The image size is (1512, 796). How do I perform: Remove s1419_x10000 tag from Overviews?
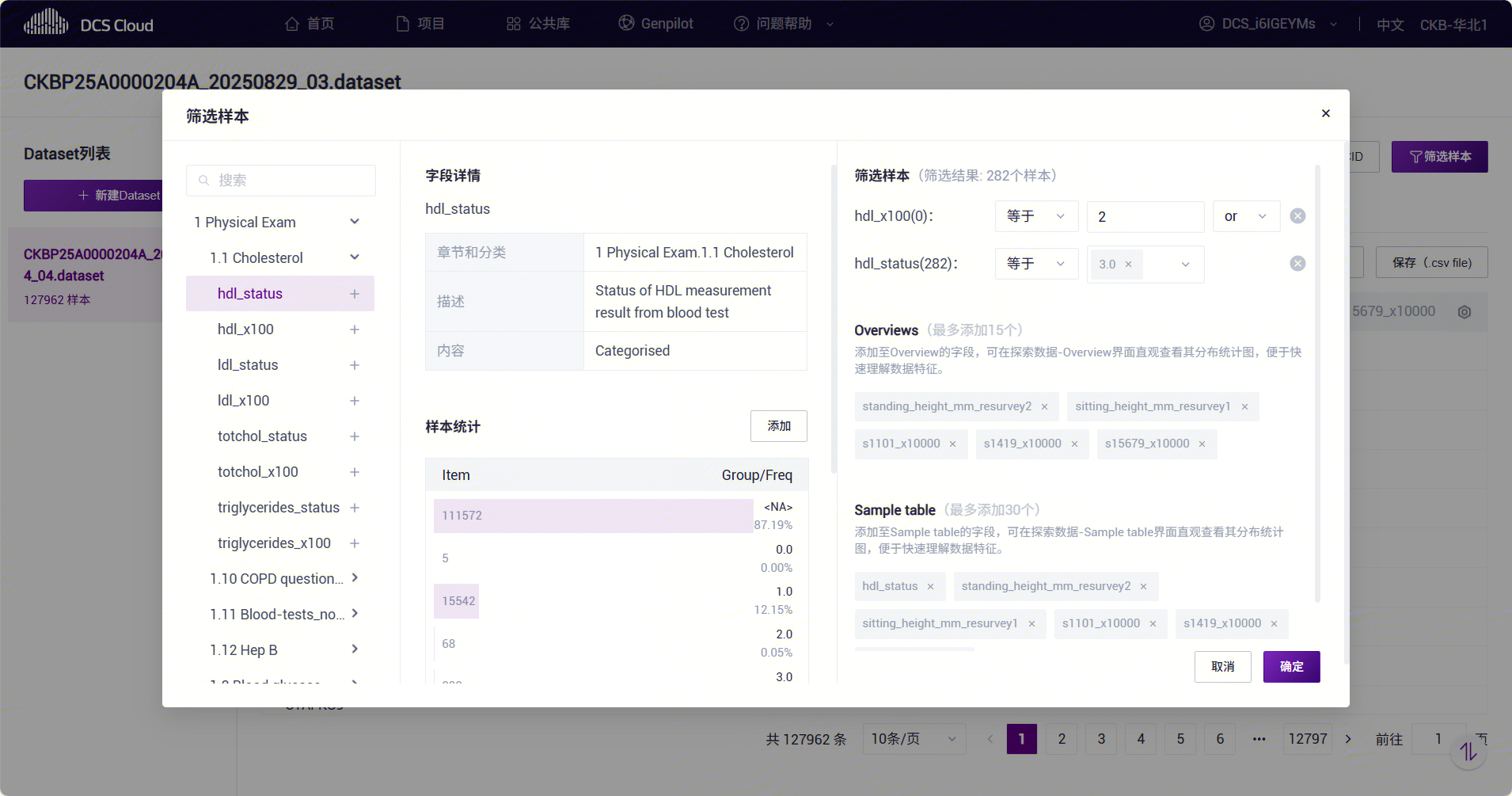[x=1074, y=444]
